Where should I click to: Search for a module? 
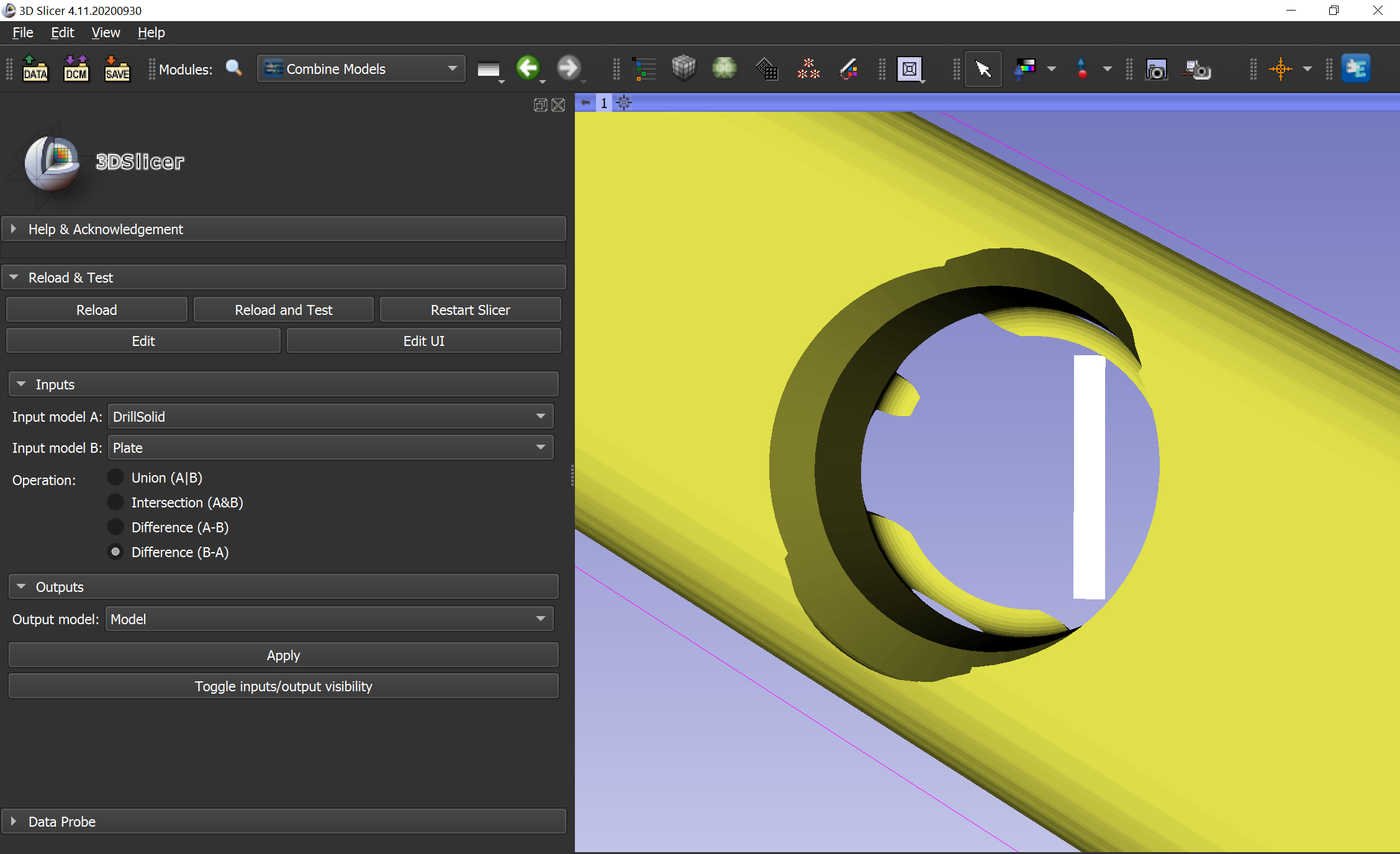(235, 69)
